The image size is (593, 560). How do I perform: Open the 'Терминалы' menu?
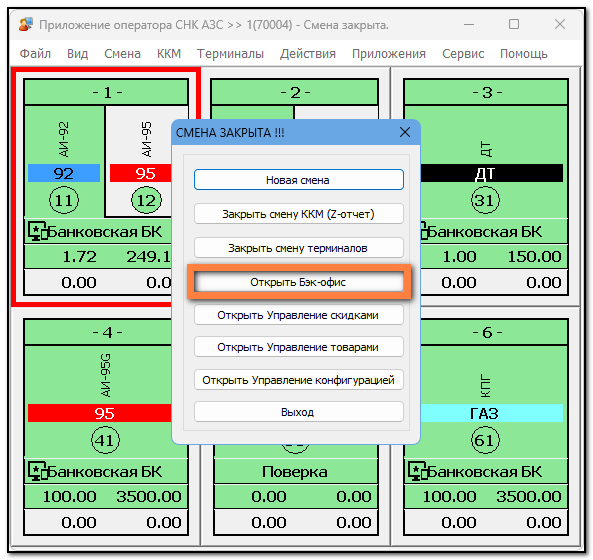(230, 54)
